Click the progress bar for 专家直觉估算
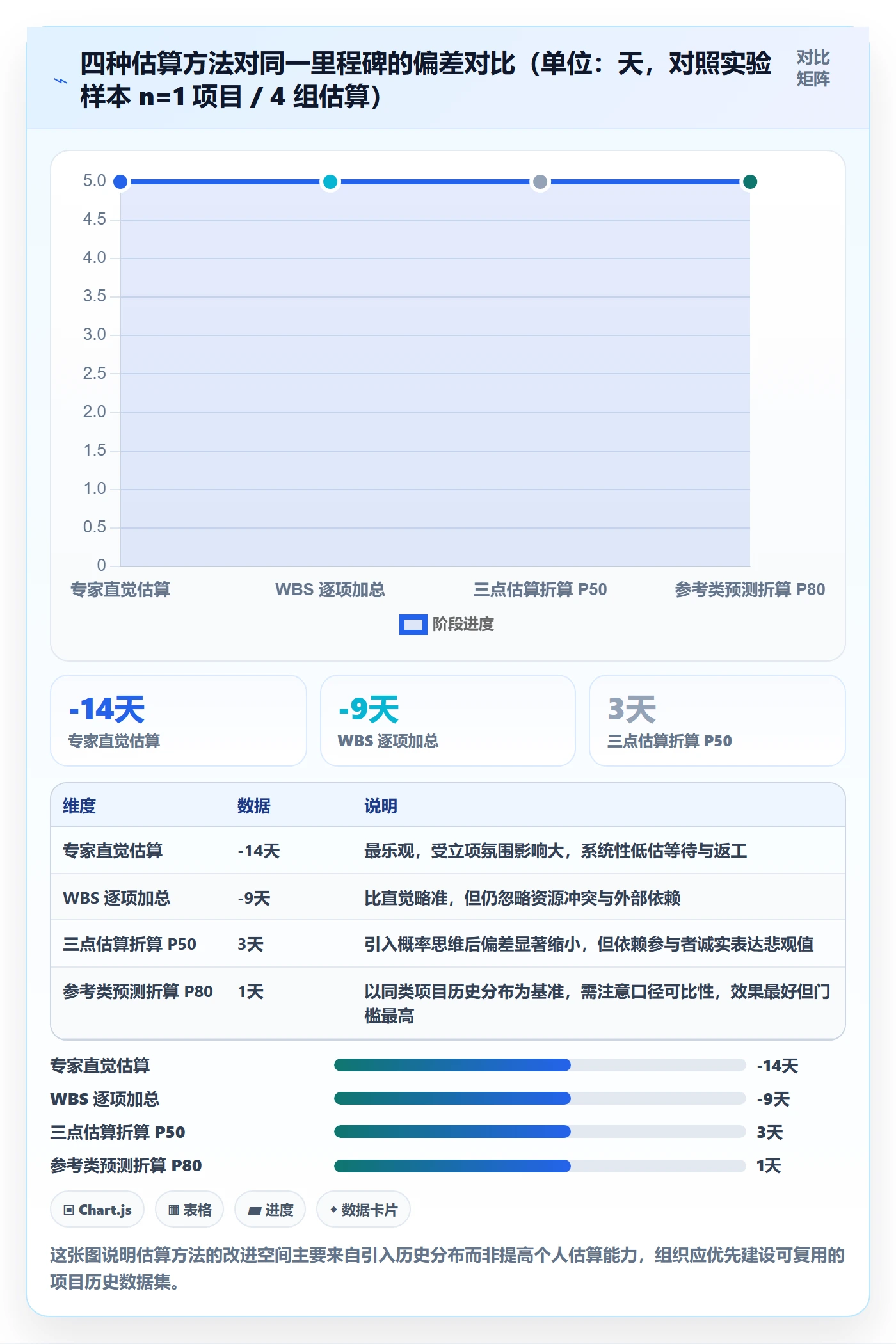 click(540, 1065)
